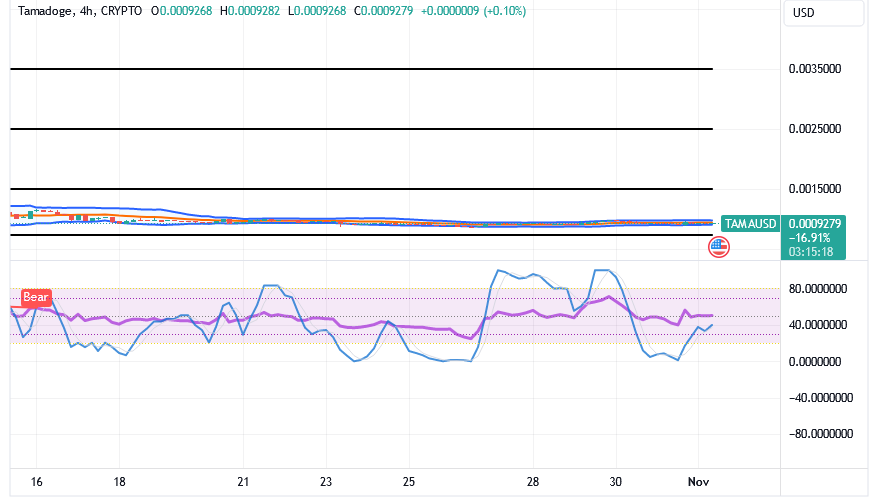Viewport: 878px width, 500px height.
Task: Click the date label 18 on time axis
Action: pyautogui.click(x=119, y=482)
